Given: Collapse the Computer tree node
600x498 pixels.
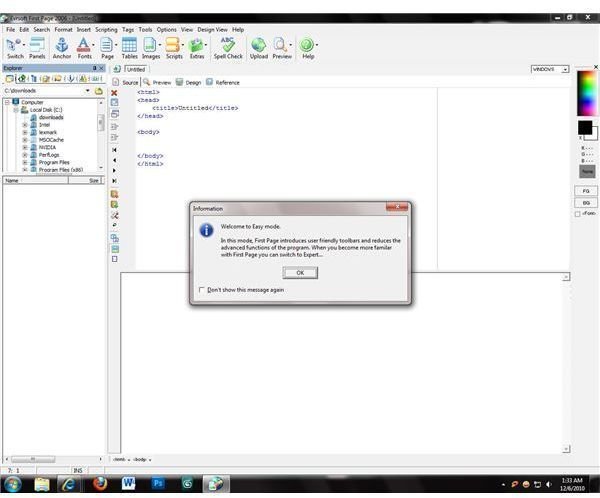Looking at the screenshot, I should (7, 102).
